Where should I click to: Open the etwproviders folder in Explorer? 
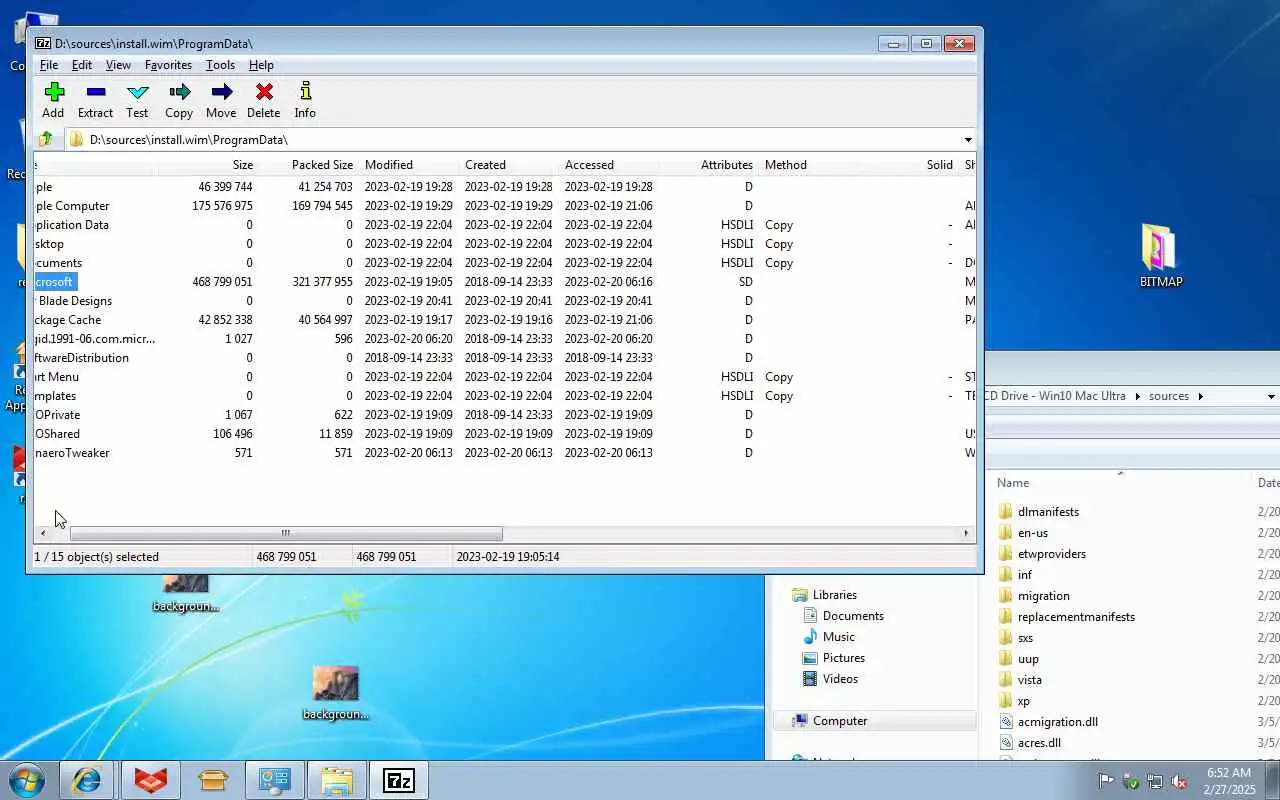coord(1051,554)
